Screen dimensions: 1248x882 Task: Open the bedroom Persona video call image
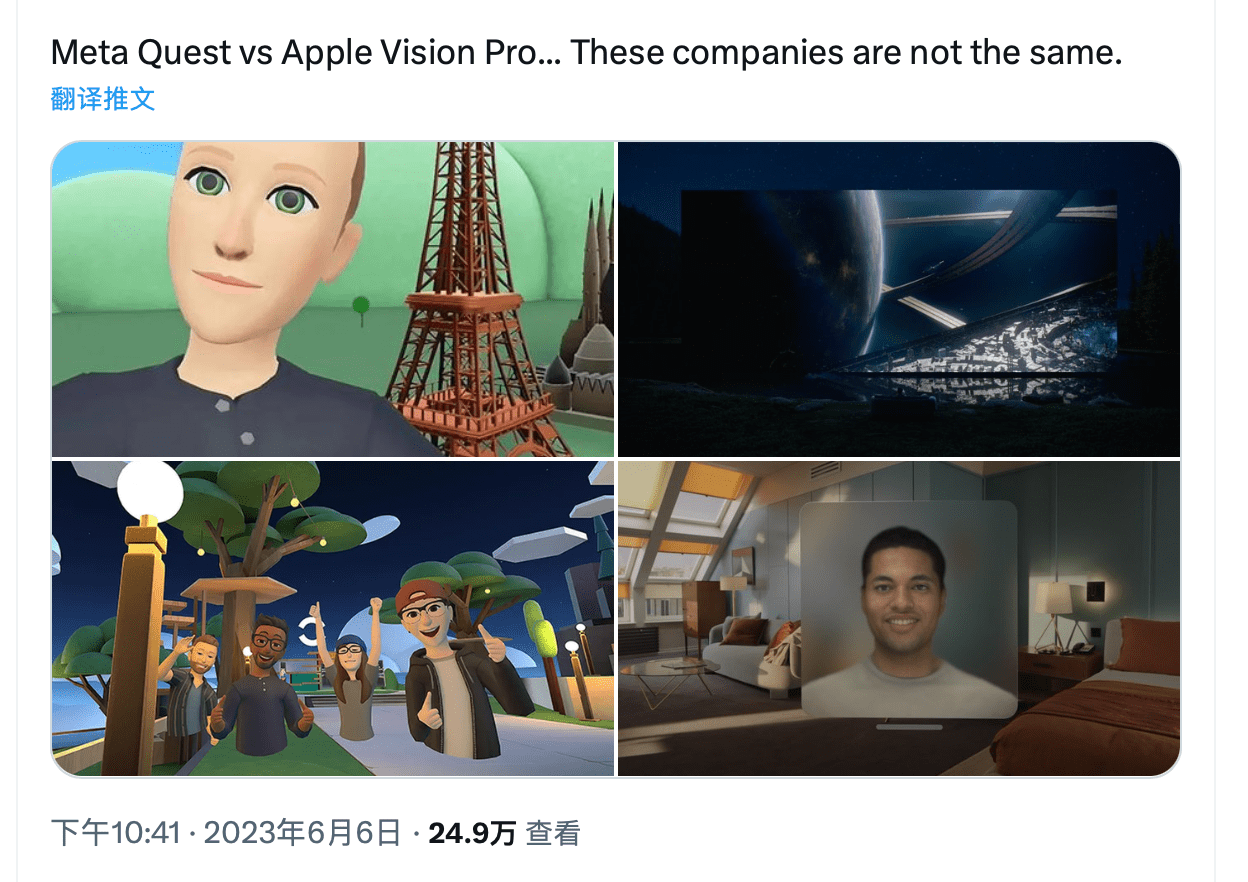click(x=899, y=618)
